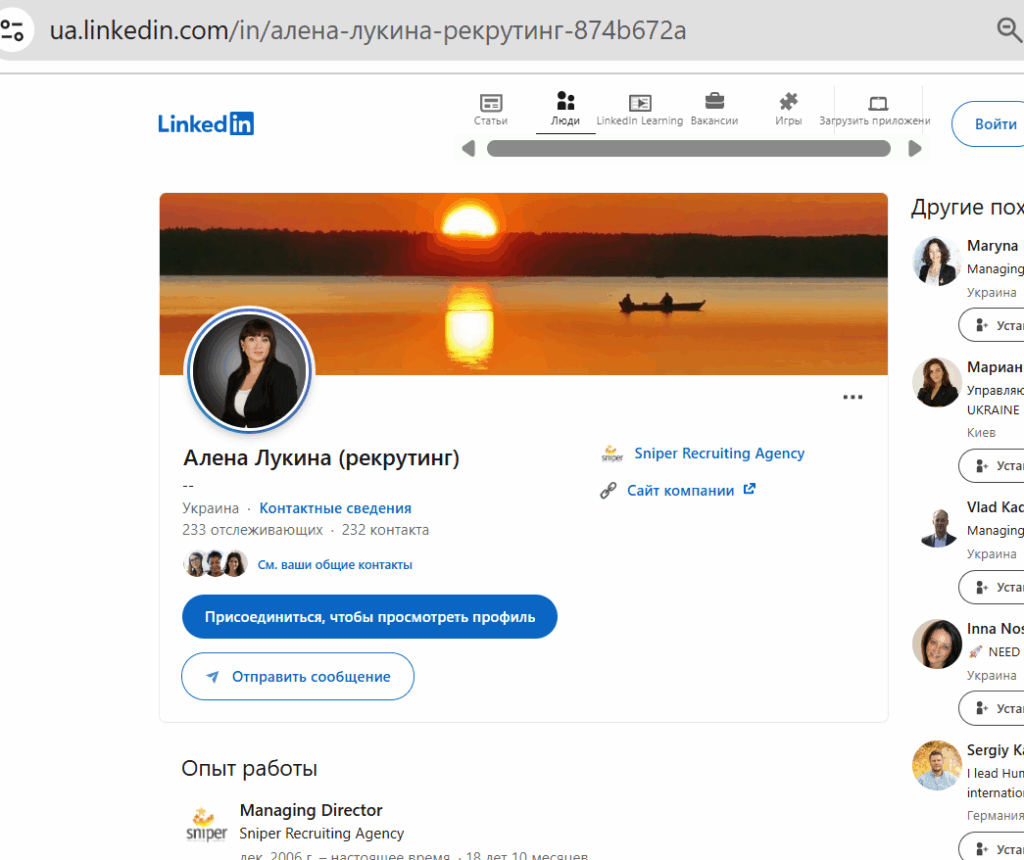Click the Алена Лукина (рекрутинг) name heading
The height and width of the screenshot is (860, 1024).
point(321,458)
